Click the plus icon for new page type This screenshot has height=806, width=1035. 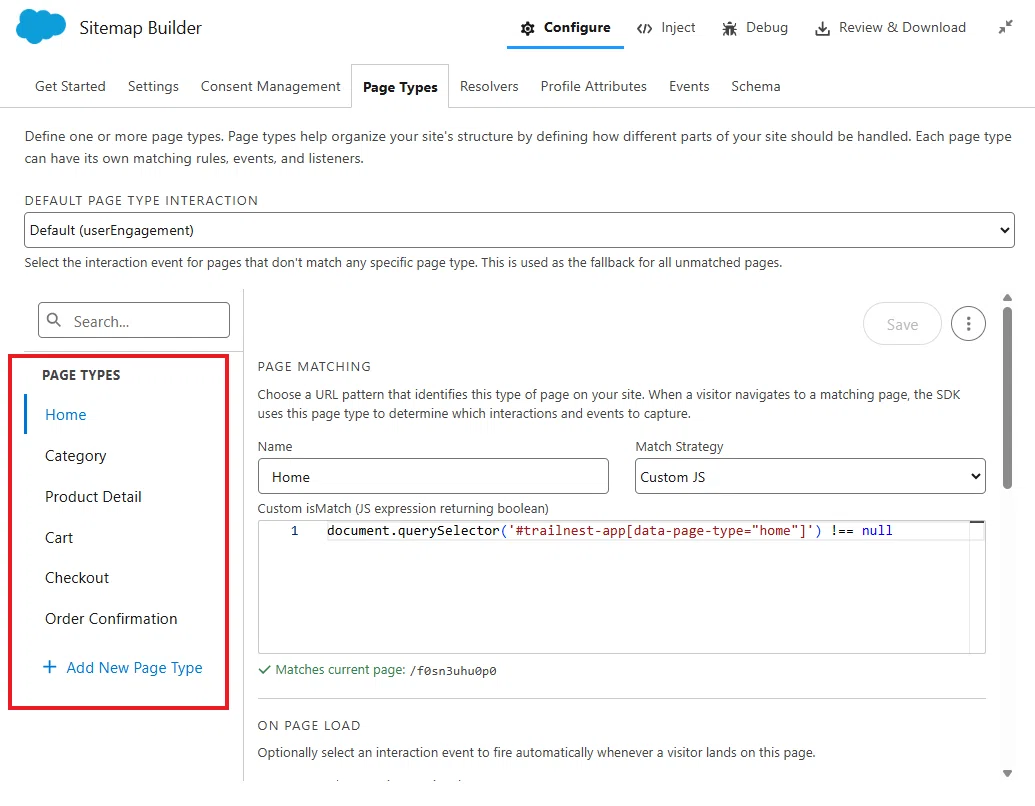pos(50,667)
